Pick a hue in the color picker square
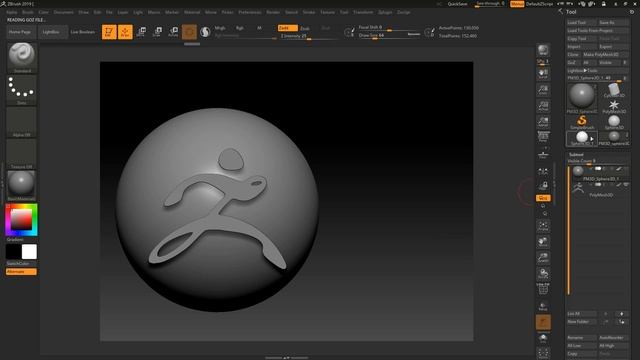 (21, 220)
